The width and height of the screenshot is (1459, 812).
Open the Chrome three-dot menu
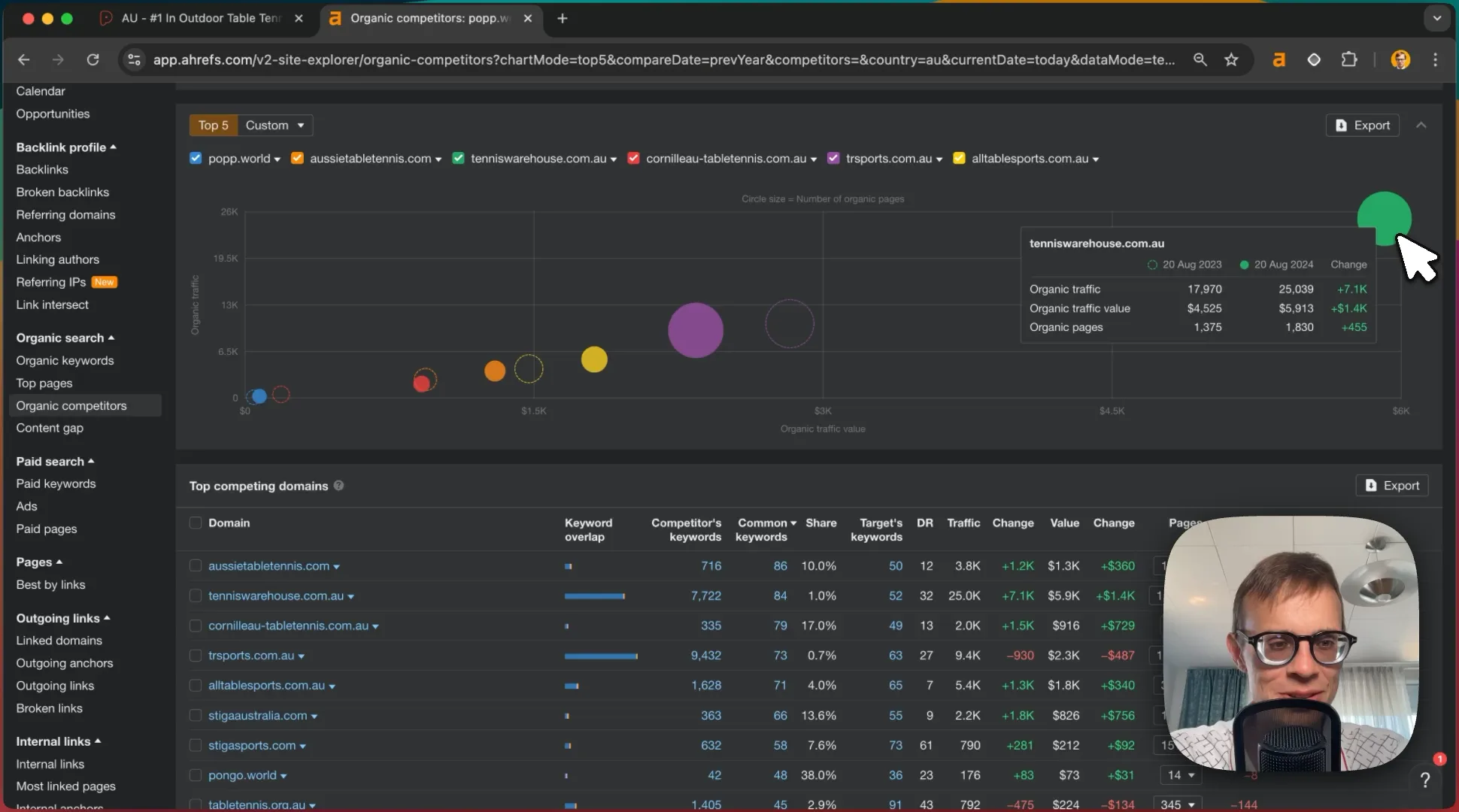[x=1435, y=59]
